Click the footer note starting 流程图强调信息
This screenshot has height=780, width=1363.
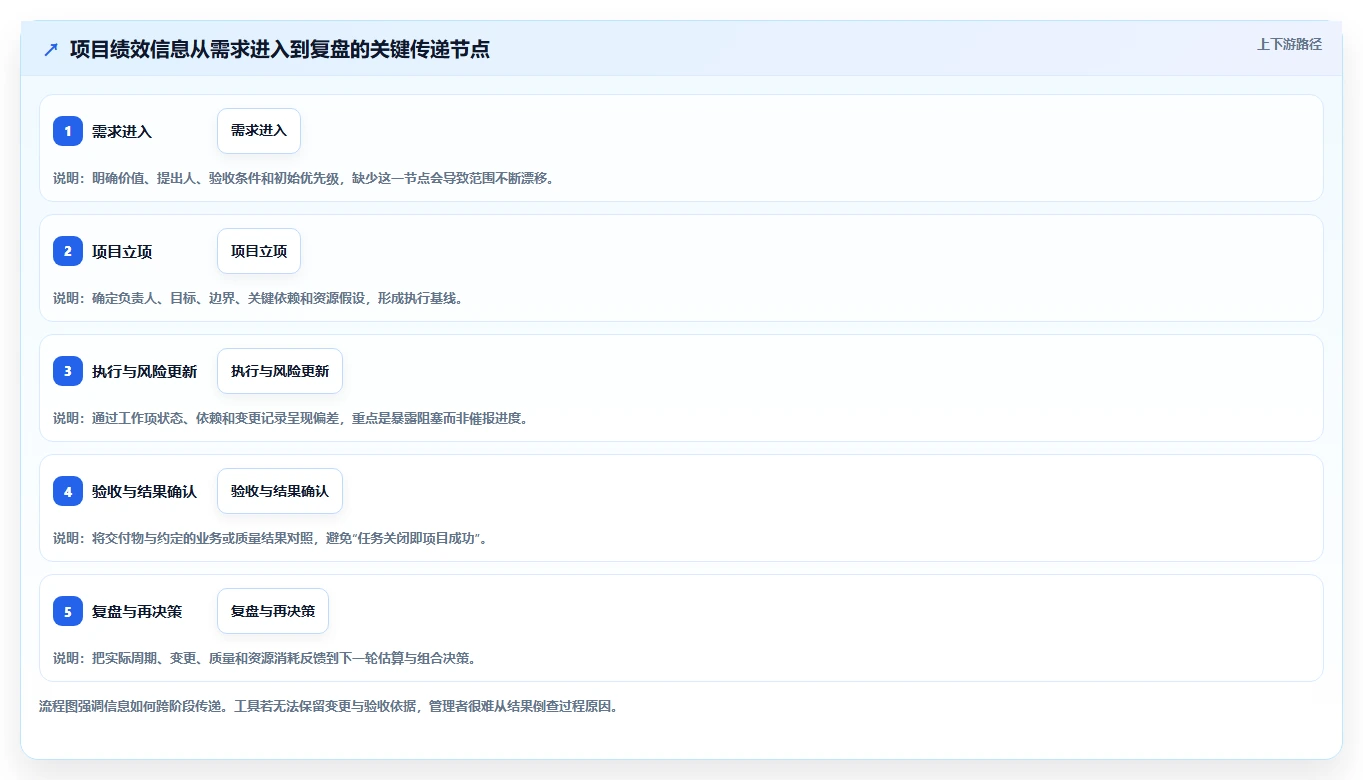[328, 707]
